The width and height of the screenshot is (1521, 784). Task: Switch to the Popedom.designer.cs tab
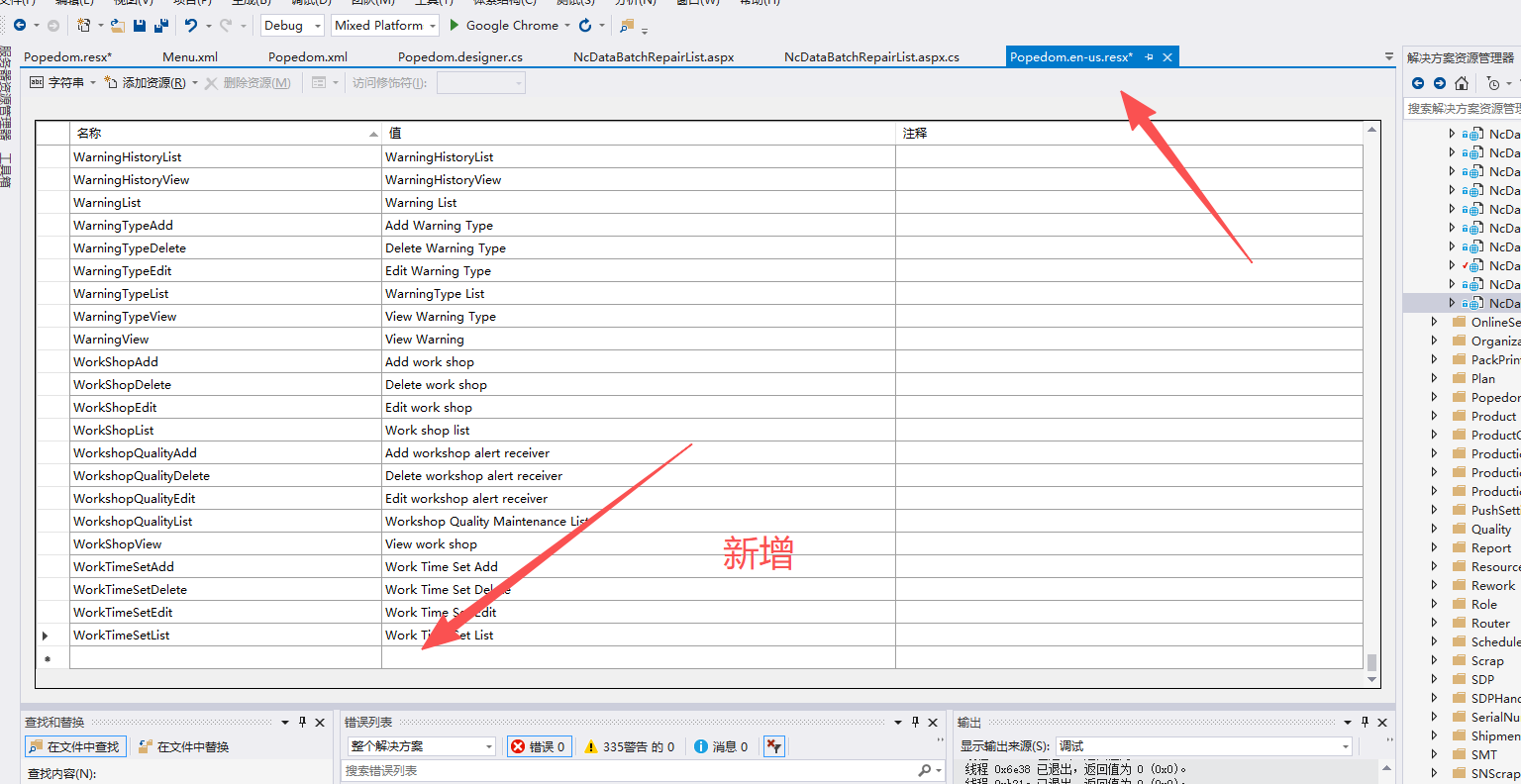click(x=460, y=57)
